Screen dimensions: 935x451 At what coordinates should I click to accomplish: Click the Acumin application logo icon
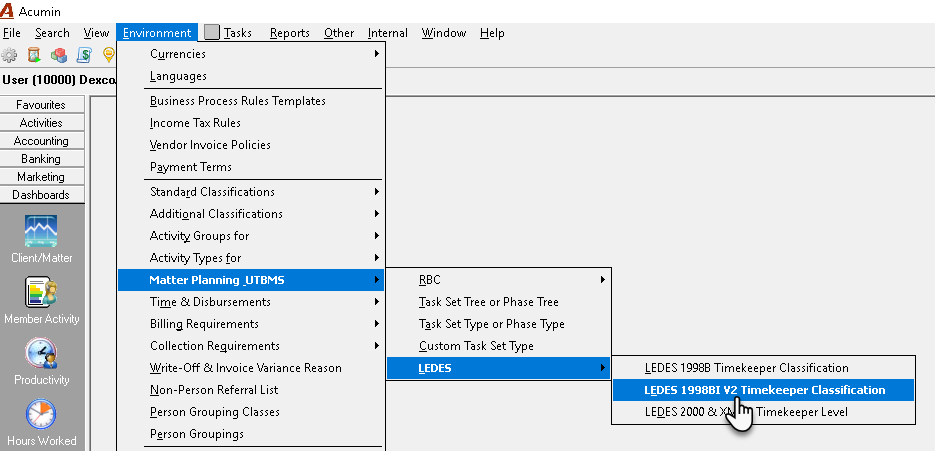7,11
